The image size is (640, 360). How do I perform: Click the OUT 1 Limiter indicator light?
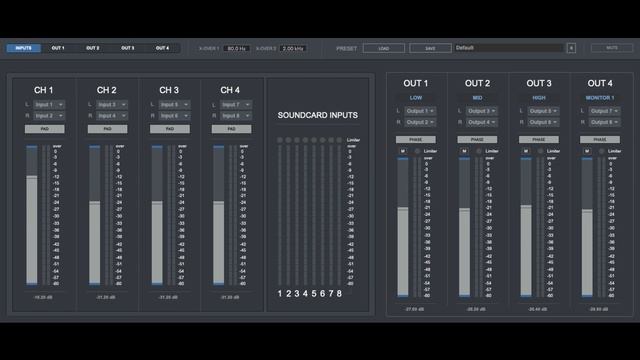pos(417,151)
